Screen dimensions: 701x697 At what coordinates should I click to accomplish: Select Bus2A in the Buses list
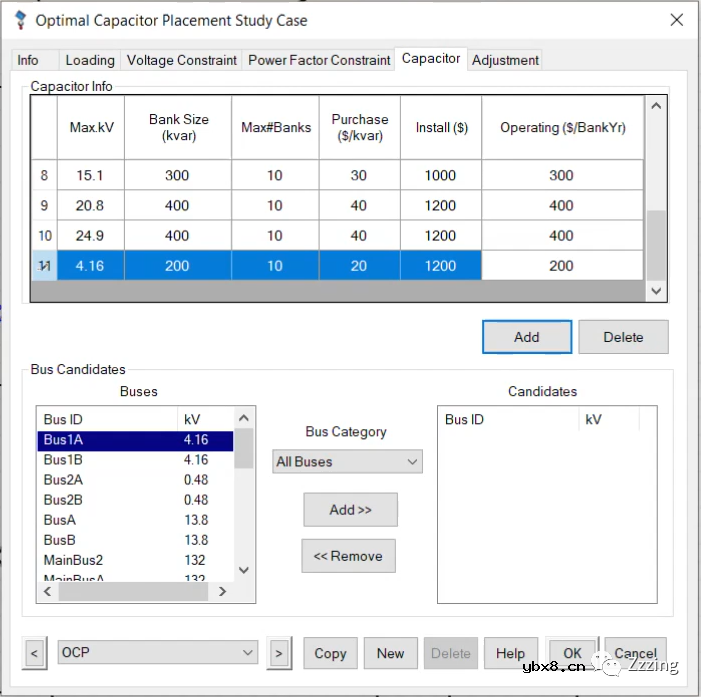click(x=63, y=480)
